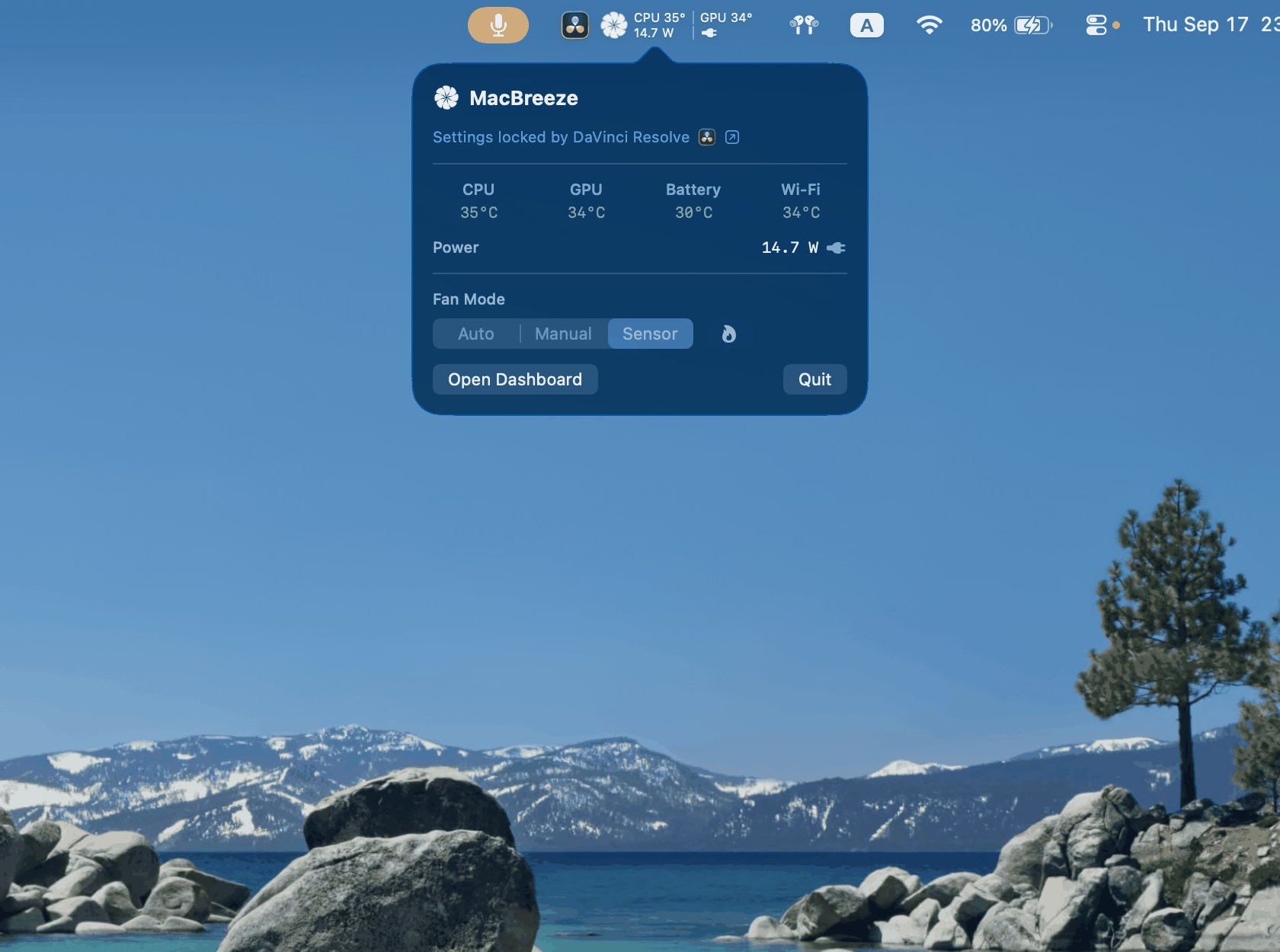Open the AirPods menu bar icon

[x=804, y=25]
